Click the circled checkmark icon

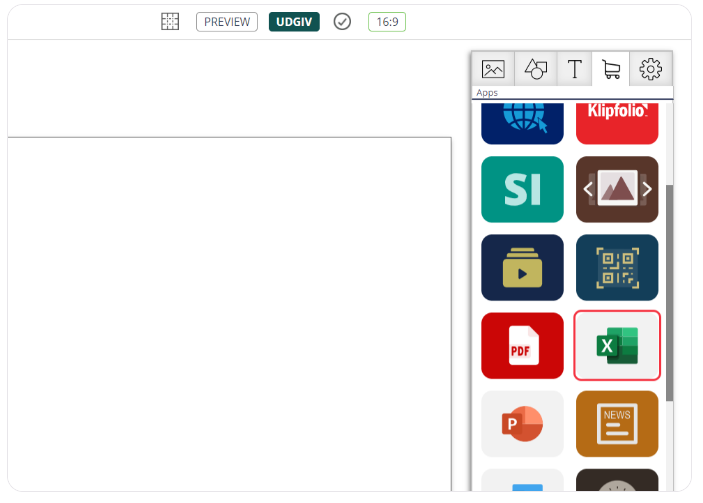(x=342, y=22)
